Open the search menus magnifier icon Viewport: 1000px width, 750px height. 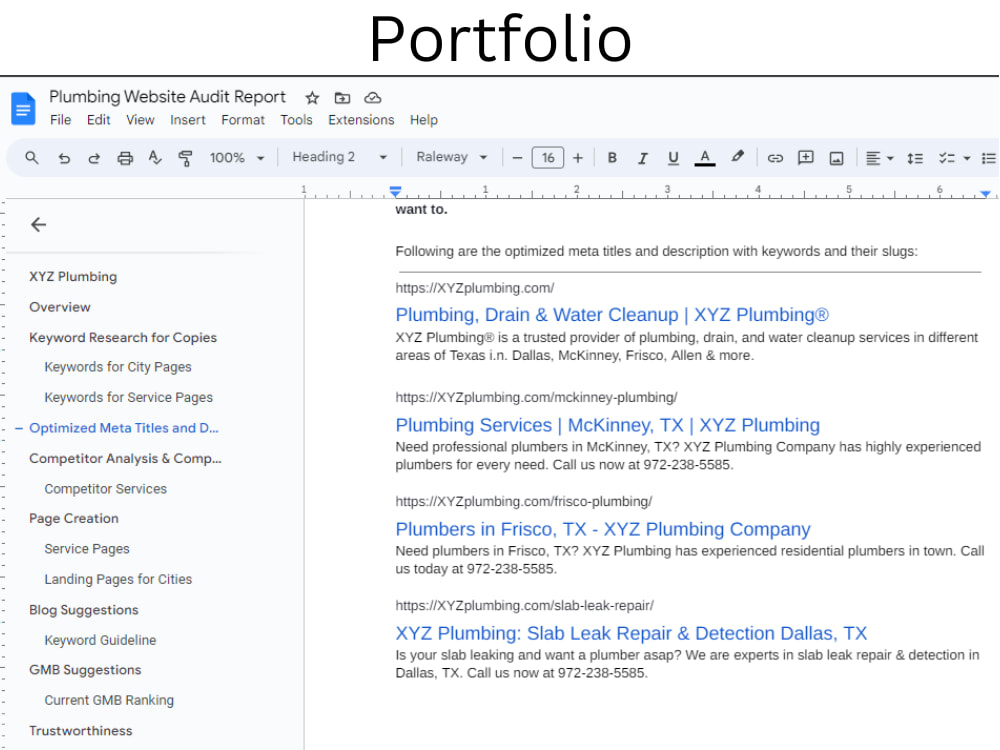pyautogui.click(x=31, y=158)
